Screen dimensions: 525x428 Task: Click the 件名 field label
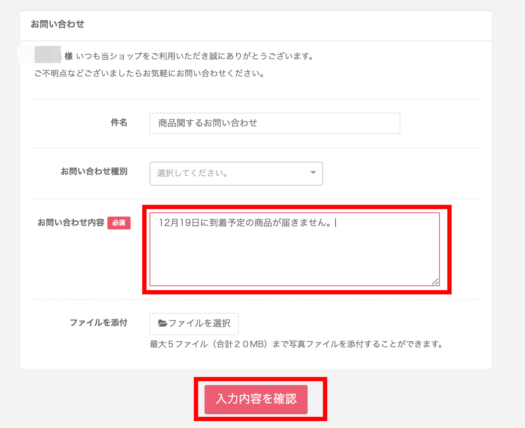[x=119, y=123]
